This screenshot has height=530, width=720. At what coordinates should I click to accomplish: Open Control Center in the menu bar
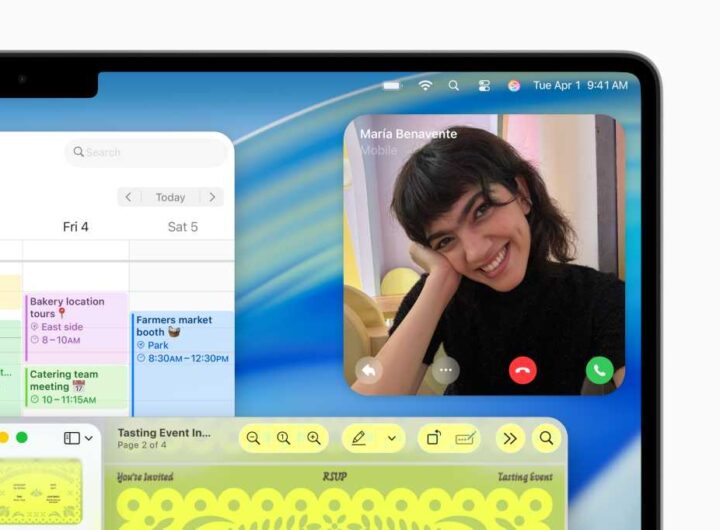pyautogui.click(x=483, y=86)
